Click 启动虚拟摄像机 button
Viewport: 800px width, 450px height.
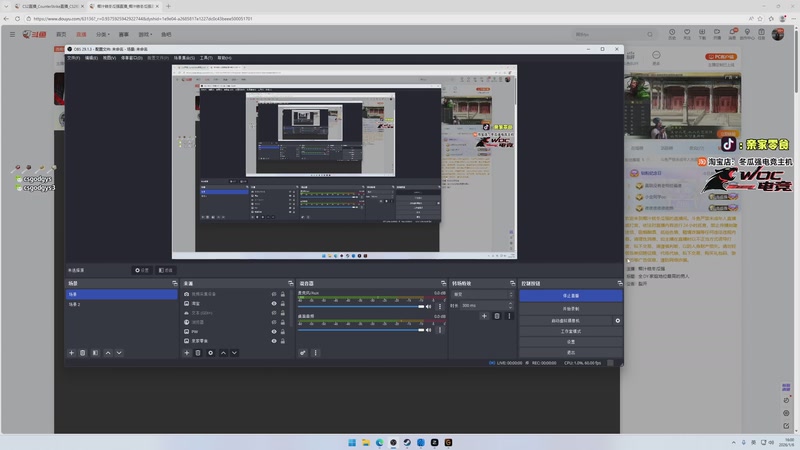(x=565, y=321)
